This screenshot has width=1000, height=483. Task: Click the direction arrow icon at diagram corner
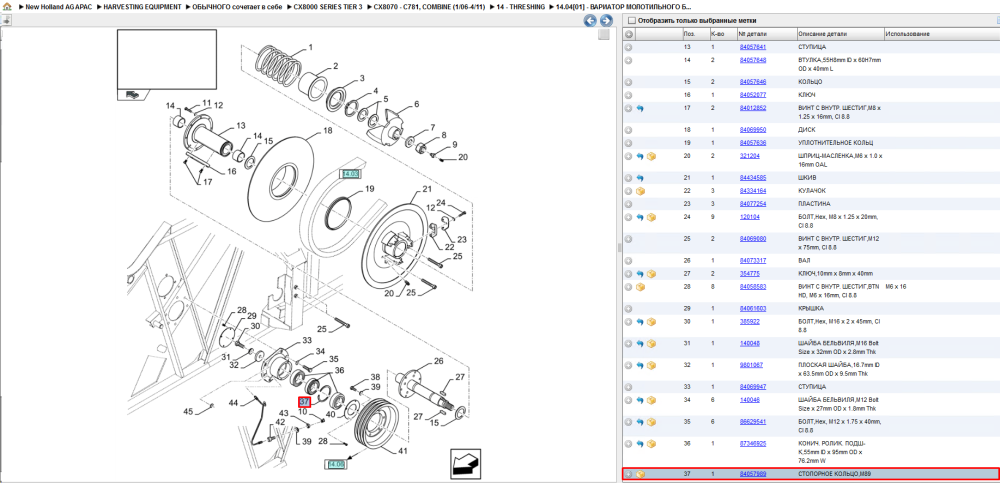pyautogui.click(x=467, y=463)
